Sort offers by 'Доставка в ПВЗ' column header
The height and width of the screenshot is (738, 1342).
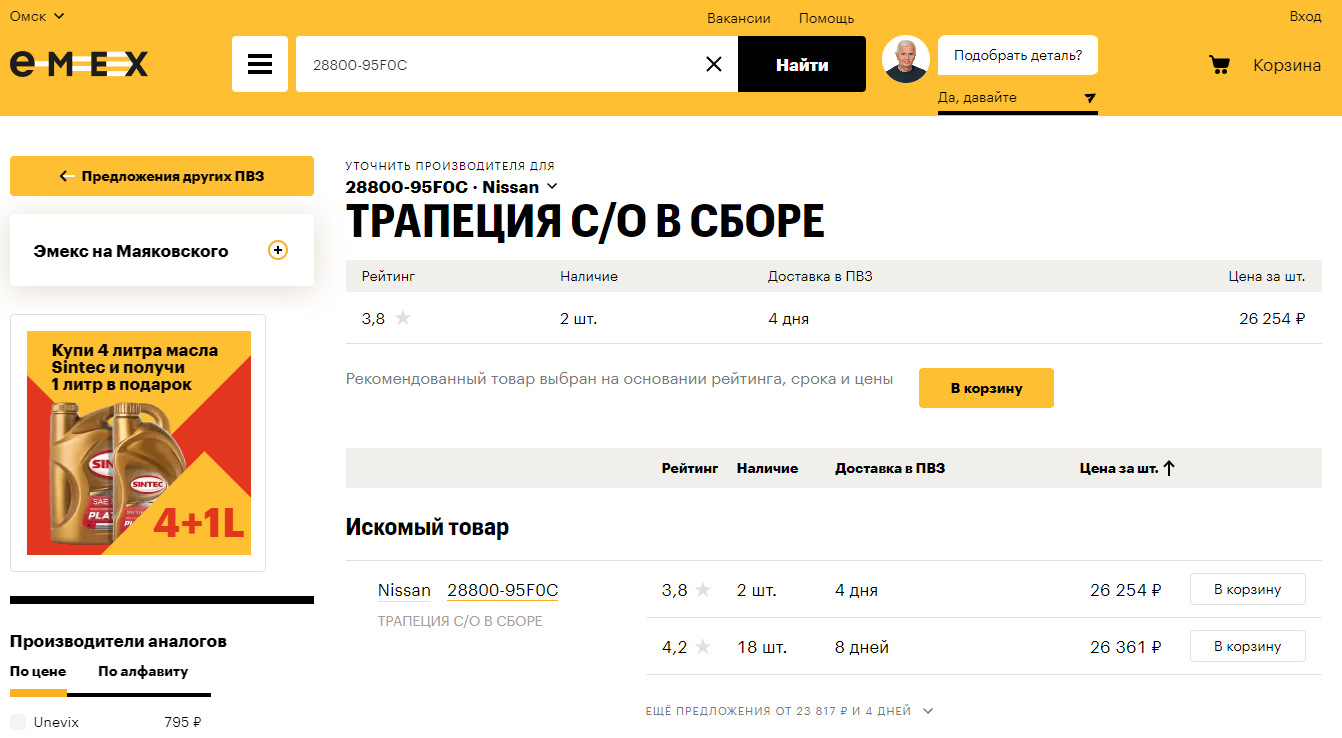890,468
